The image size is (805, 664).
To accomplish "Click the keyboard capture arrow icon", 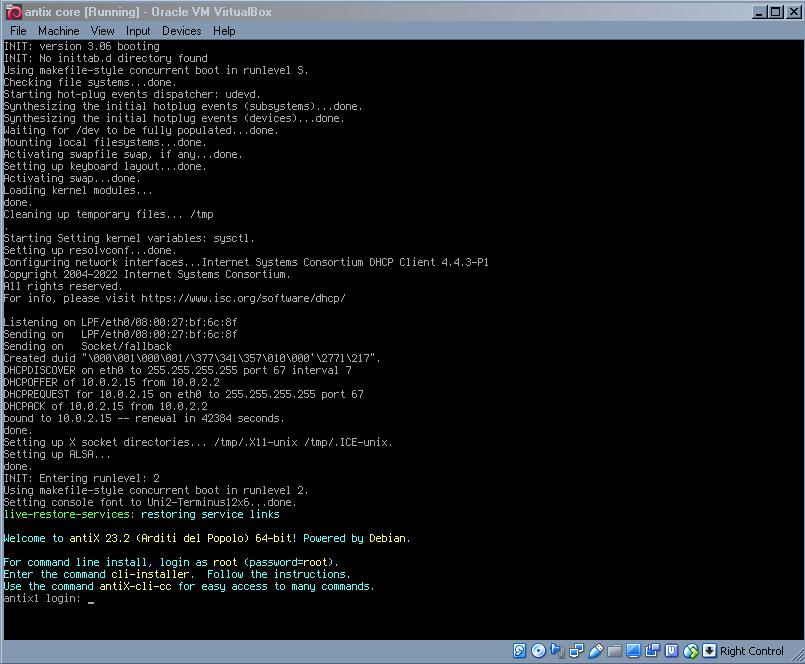I will (709, 651).
